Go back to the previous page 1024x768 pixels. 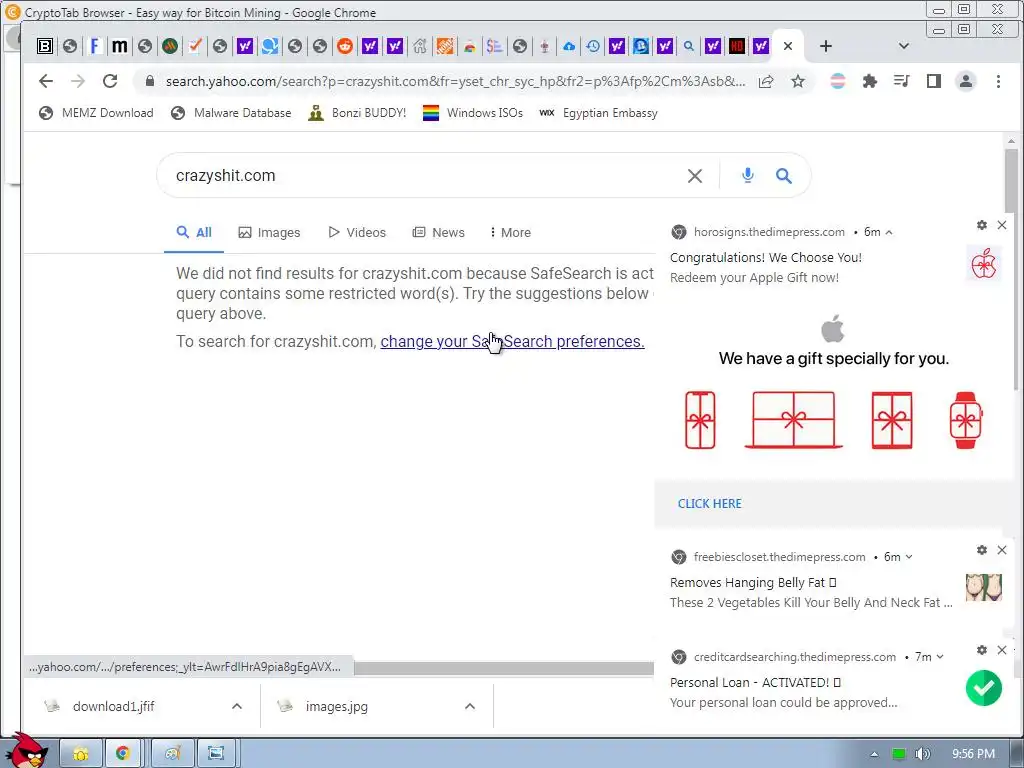[x=46, y=81]
